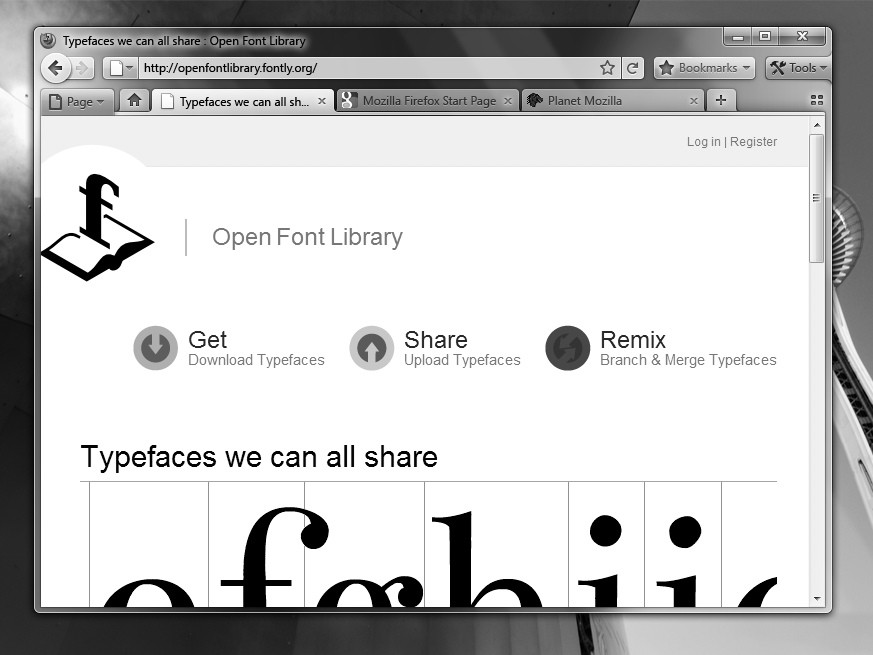Click the Get download arrow icon

[x=155, y=348]
